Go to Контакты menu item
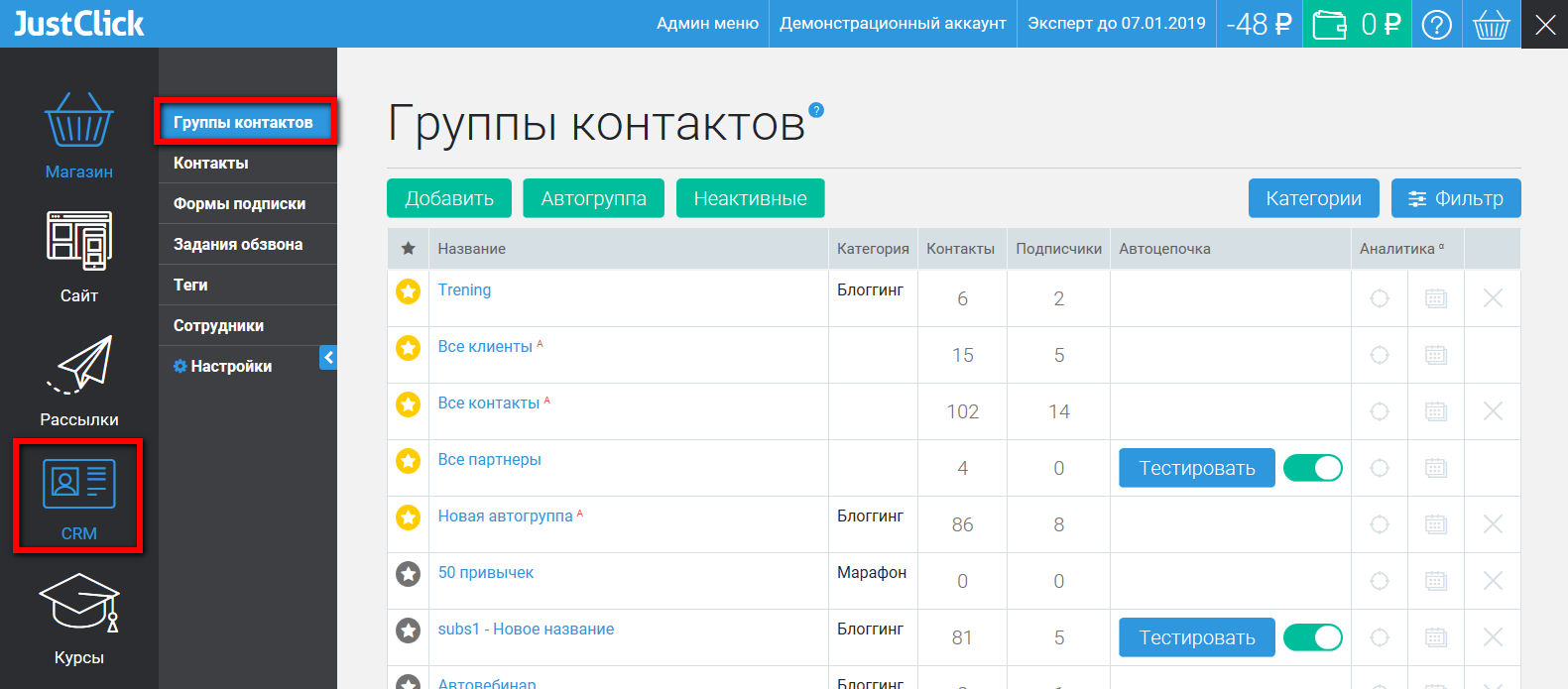Viewport: 1568px width, 689px height. (x=248, y=163)
